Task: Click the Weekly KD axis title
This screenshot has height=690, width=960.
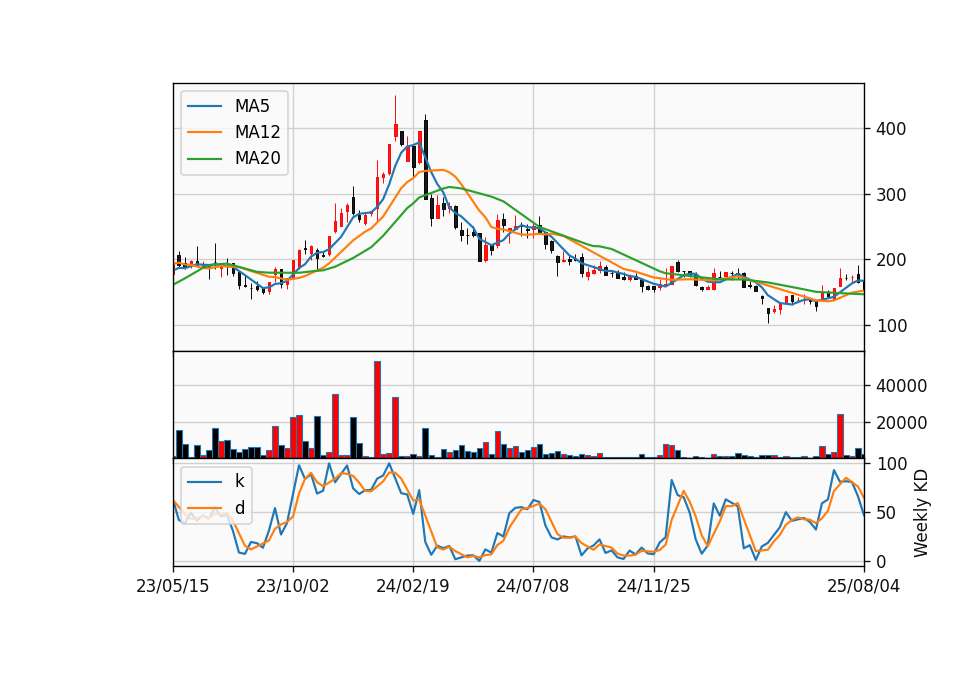Action: coord(920,514)
